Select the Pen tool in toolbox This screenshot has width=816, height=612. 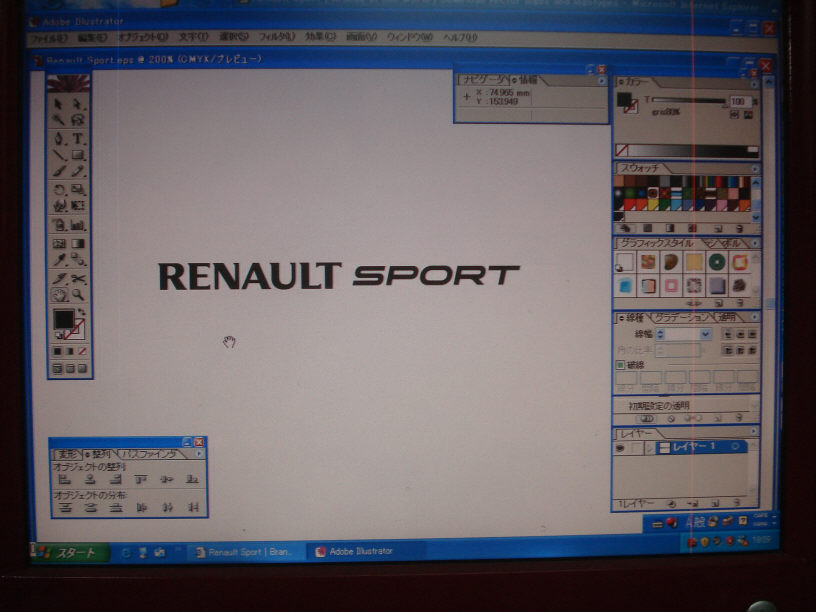coord(60,139)
